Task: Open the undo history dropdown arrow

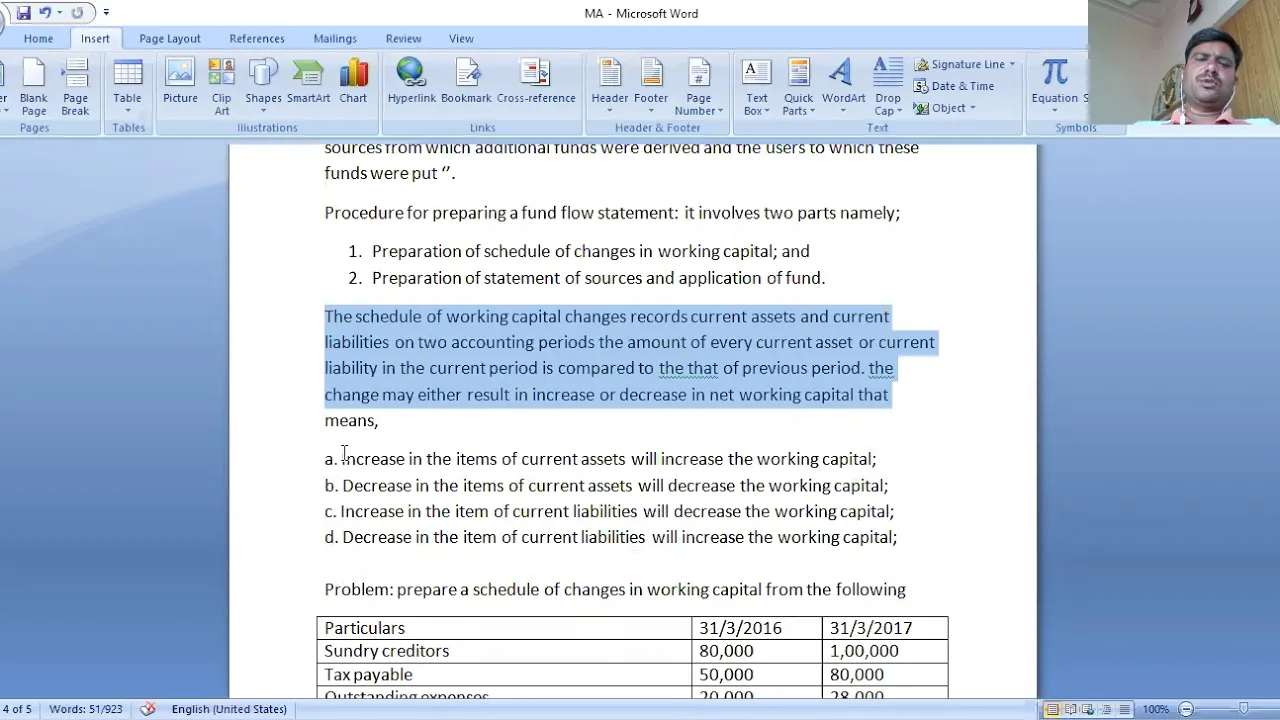Action: pyautogui.click(x=59, y=13)
